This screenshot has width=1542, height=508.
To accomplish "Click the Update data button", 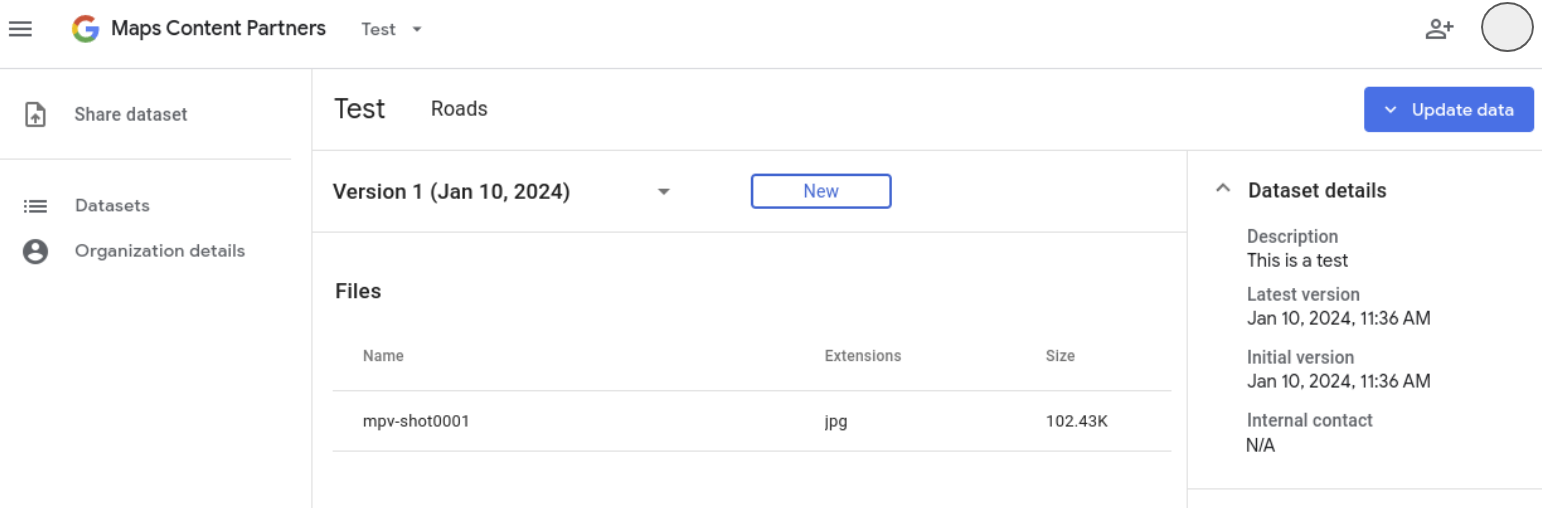I will click(1448, 110).
